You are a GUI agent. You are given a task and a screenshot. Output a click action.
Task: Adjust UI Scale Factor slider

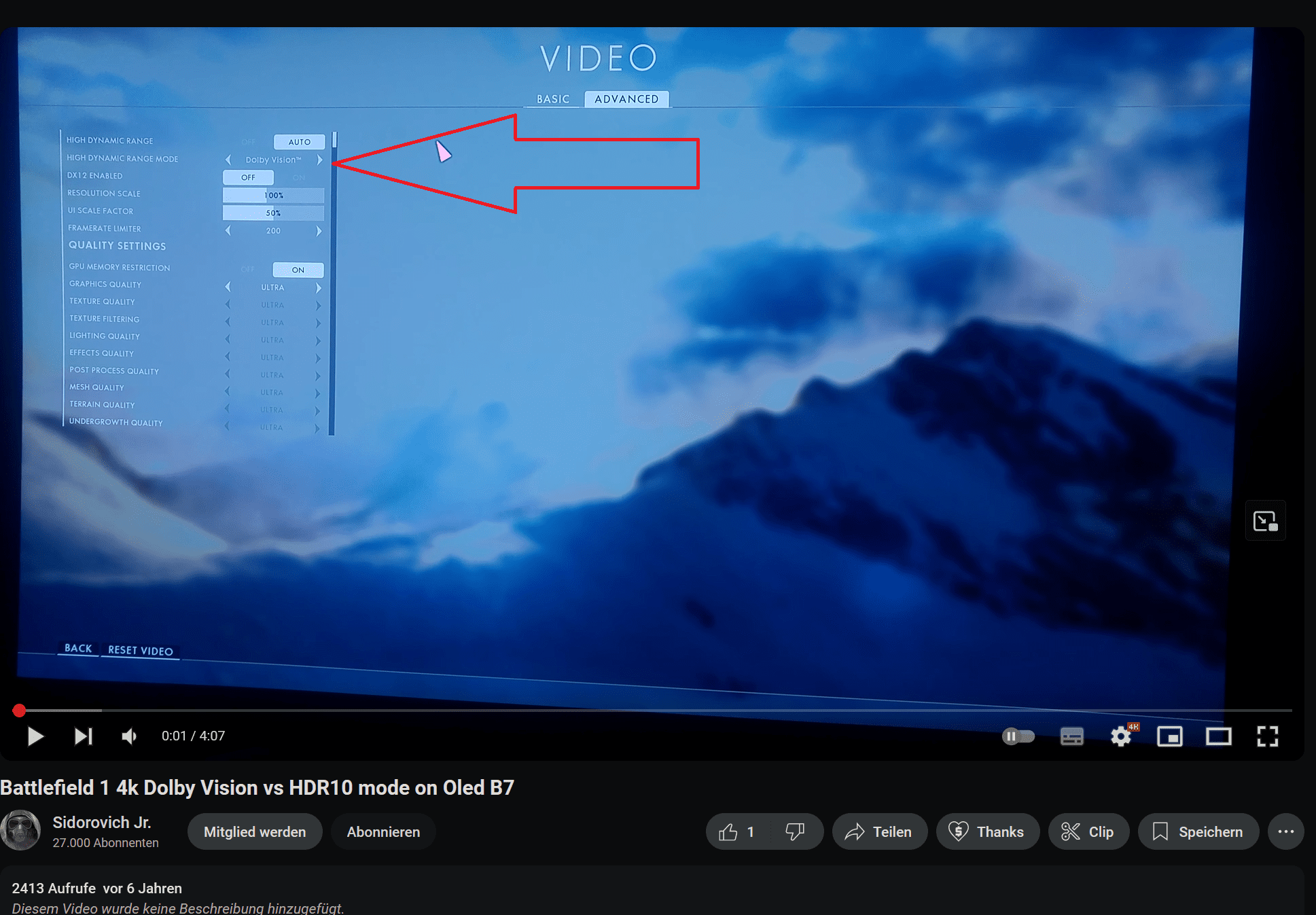click(x=274, y=213)
